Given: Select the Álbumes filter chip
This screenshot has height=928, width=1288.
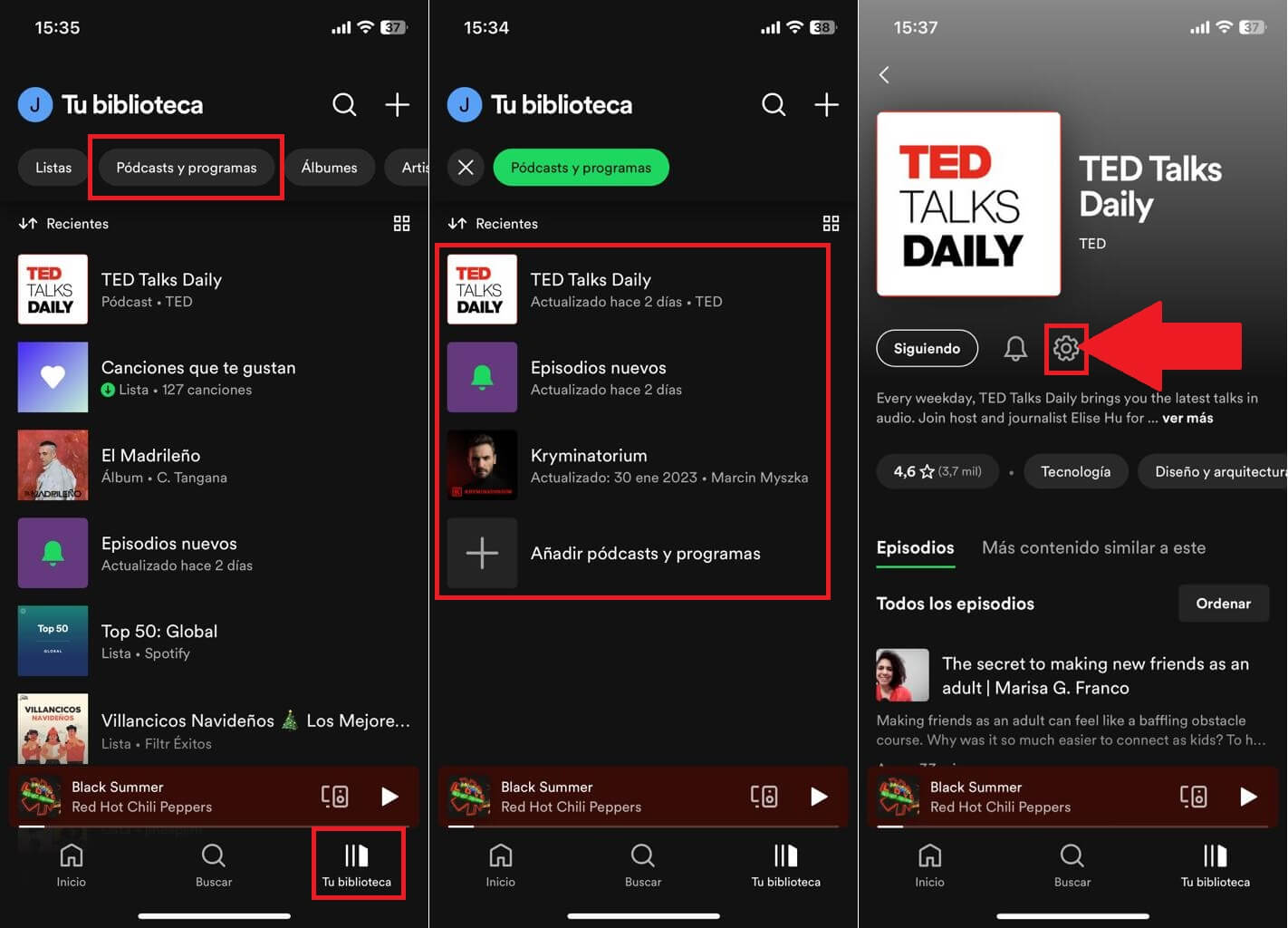Looking at the screenshot, I should point(329,168).
